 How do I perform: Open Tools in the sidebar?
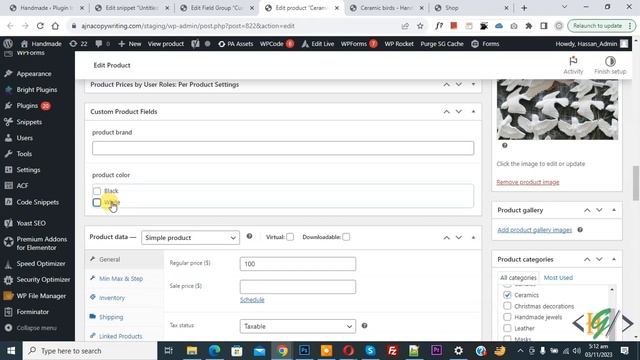tap(24, 154)
